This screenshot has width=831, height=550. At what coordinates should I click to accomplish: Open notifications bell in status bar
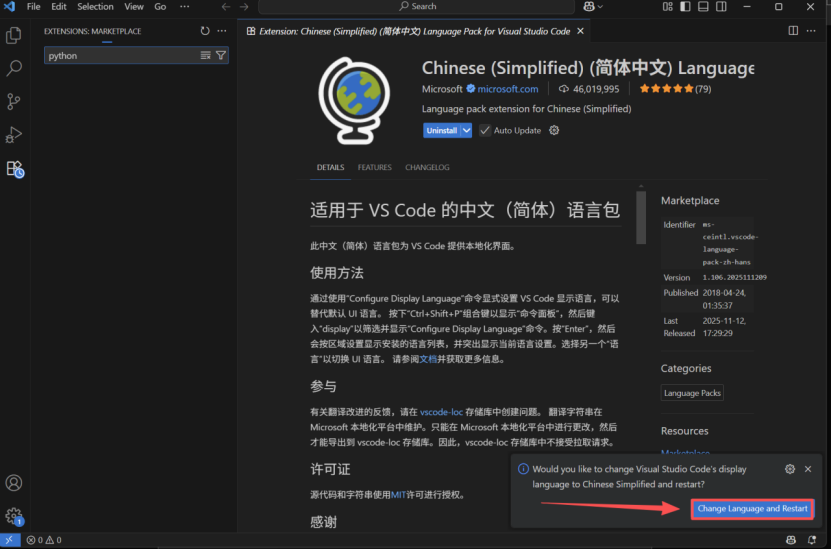[x=811, y=540]
